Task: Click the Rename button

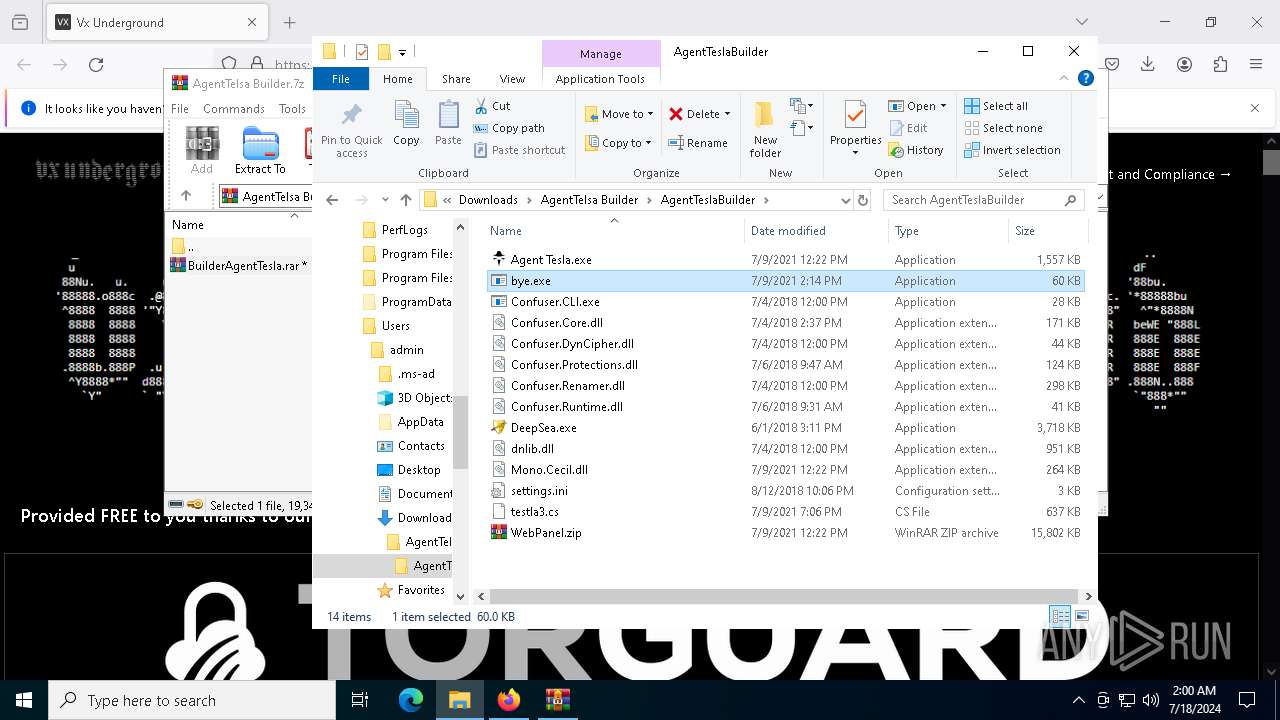Action: point(698,143)
